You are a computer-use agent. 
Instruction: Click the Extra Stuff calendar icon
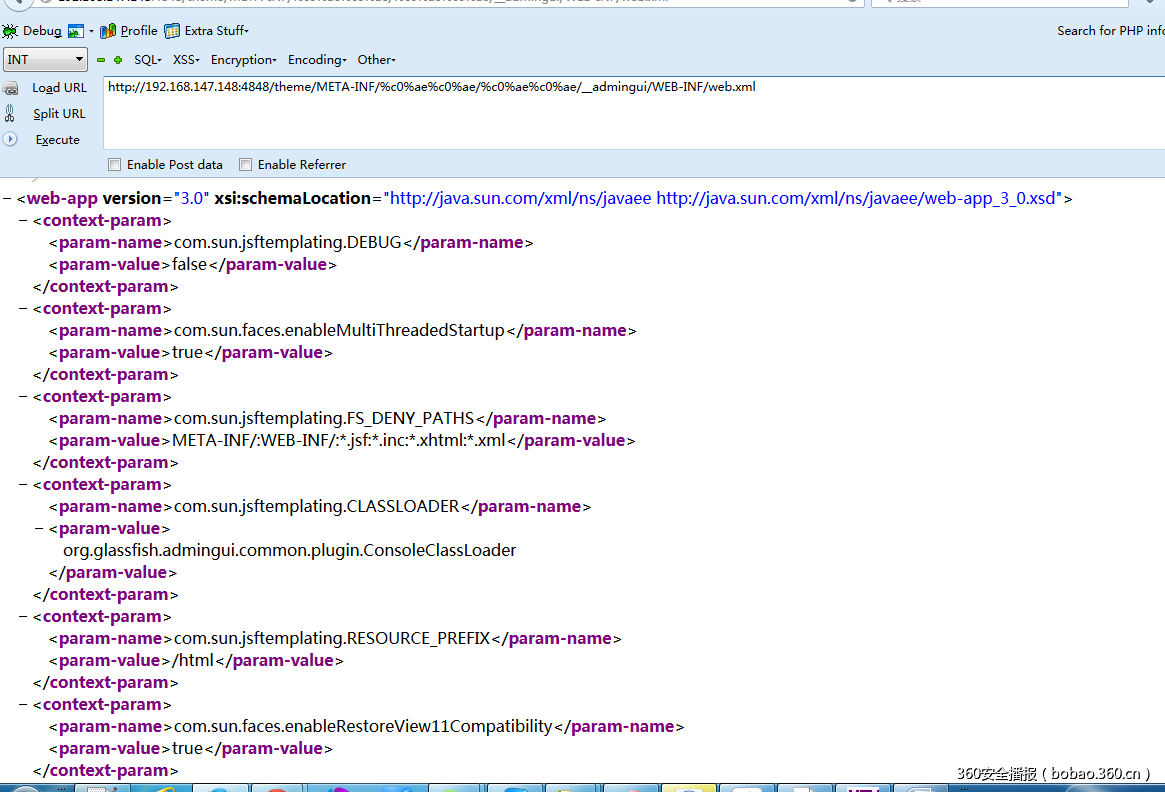170,31
